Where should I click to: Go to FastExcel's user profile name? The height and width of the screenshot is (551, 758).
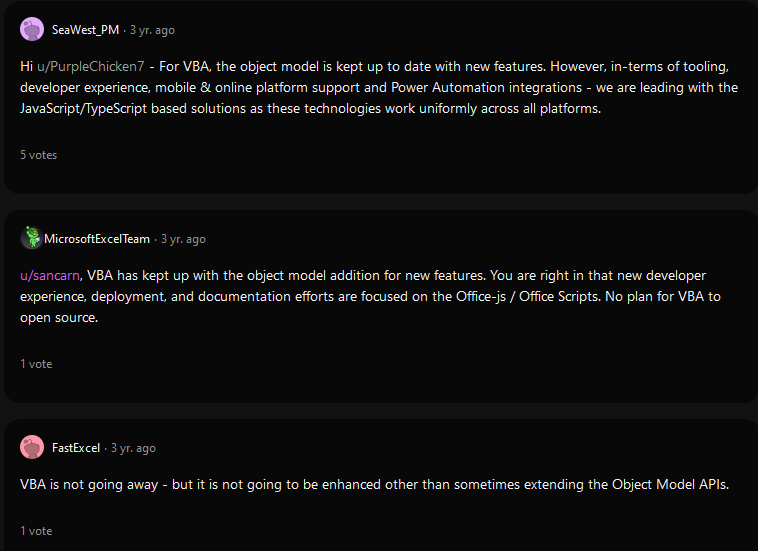click(x=76, y=448)
